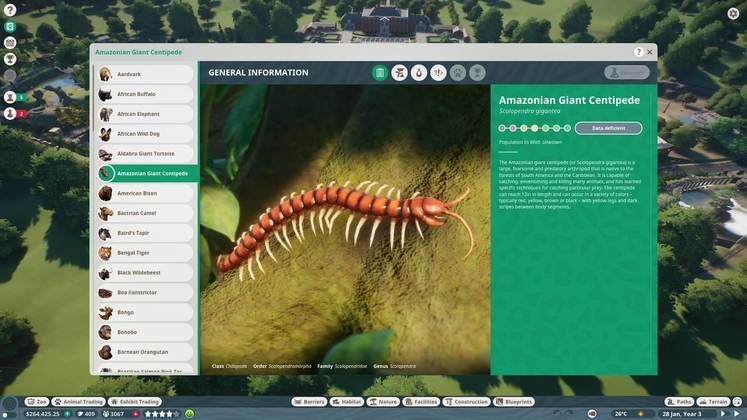Select Bengal Tiger in the animal list
Screen dimensions: 747x420
145,253
